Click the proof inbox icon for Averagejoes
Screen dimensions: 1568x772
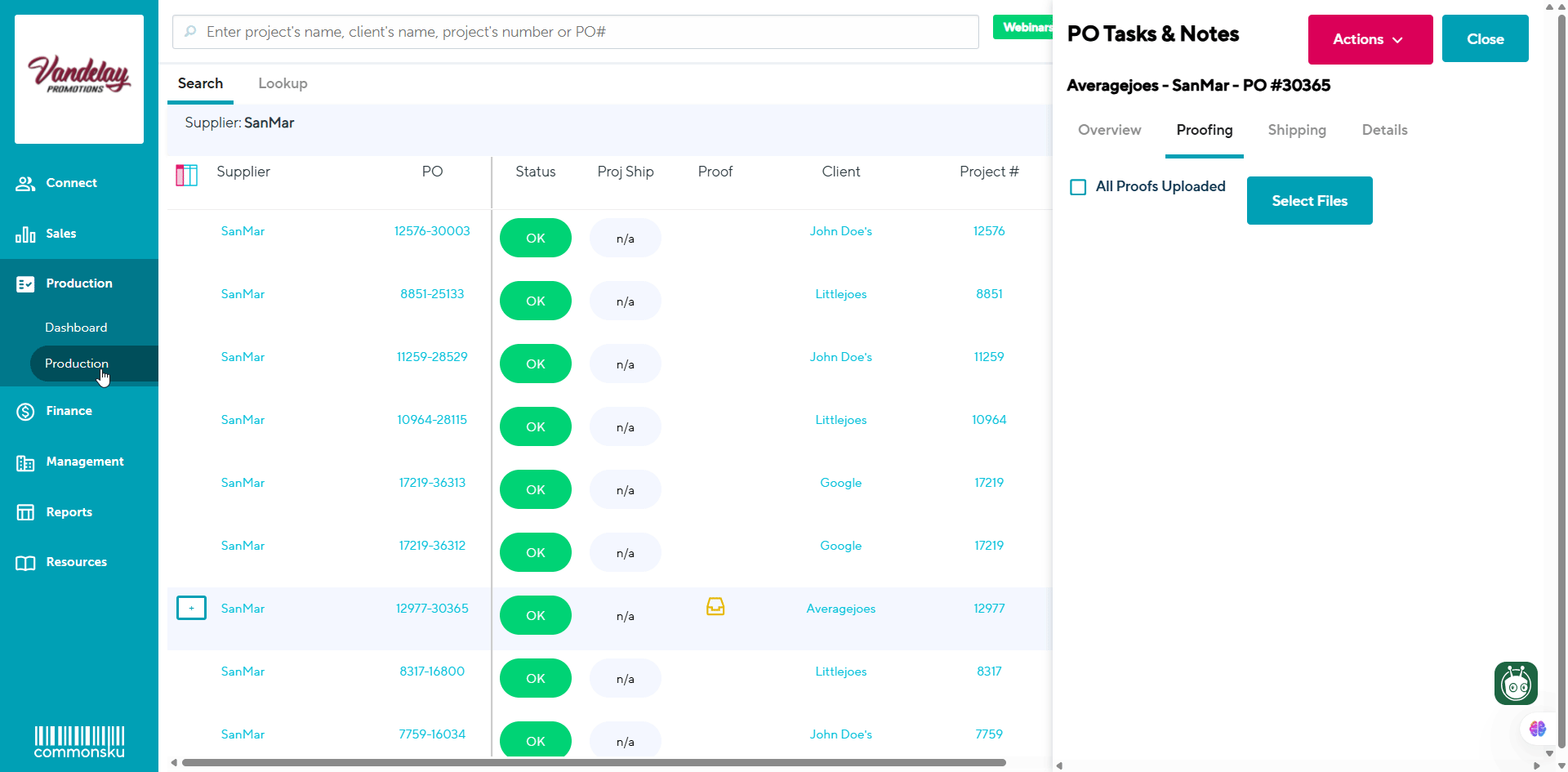pos(715,607)
